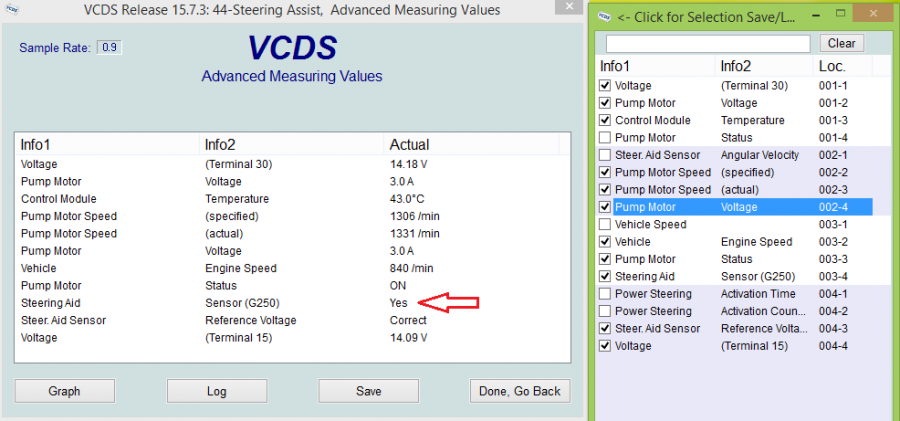
Task: Uncheck Control Module Temperature checkbox
Action: [604, 121]
